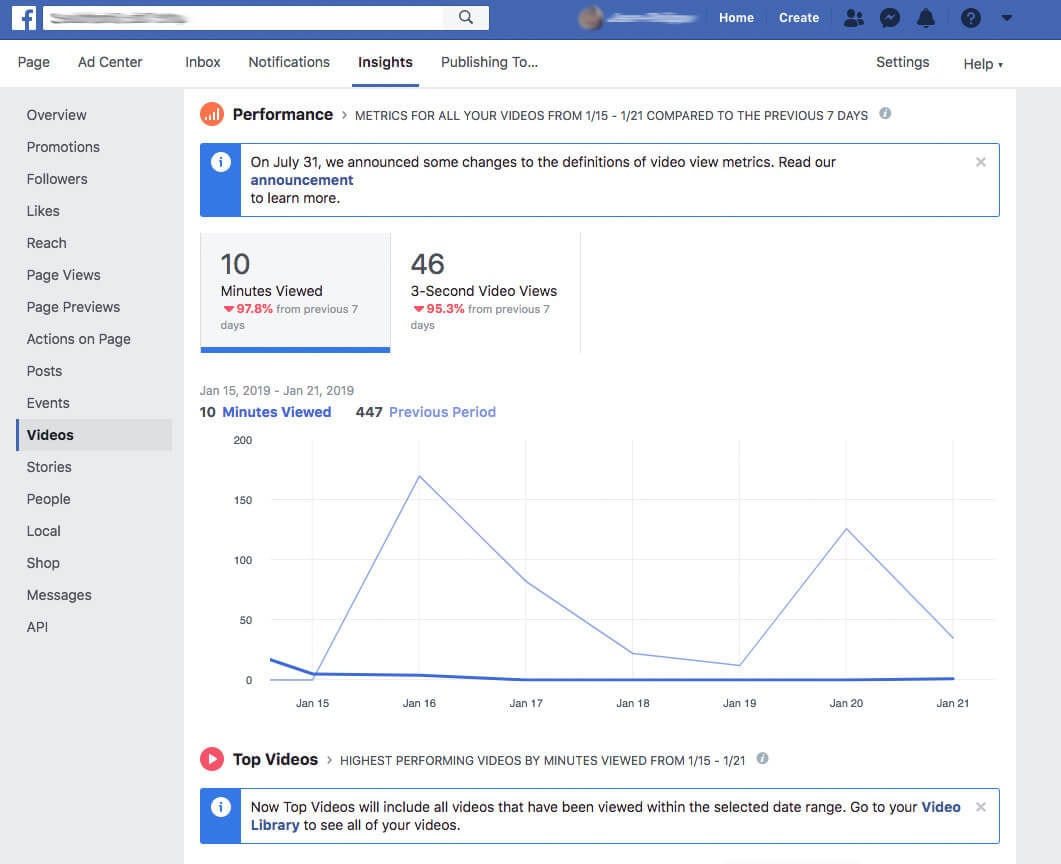The width and height of the screenshot is (1061, 864).
Task: Open the account dropdown arrow
Action: click(x=1007, y=18)
